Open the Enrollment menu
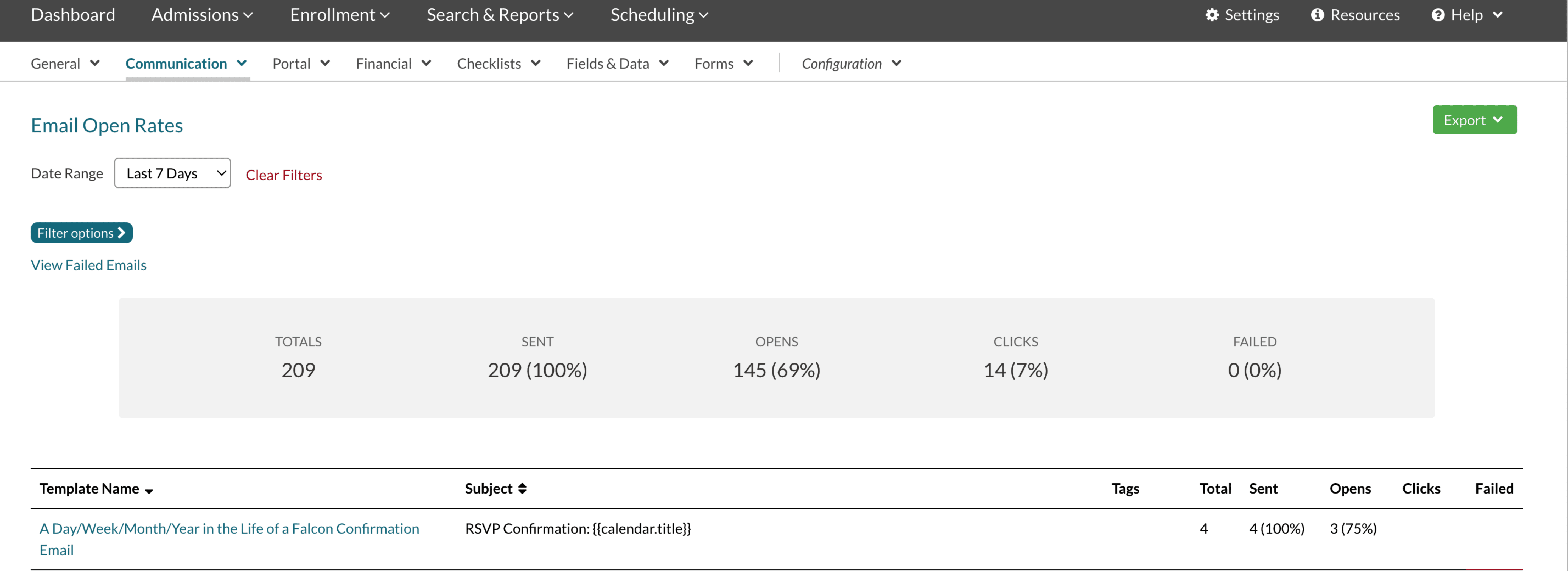Image resolution: width=1568 pixels, height=571 pixels. point(339,15)
